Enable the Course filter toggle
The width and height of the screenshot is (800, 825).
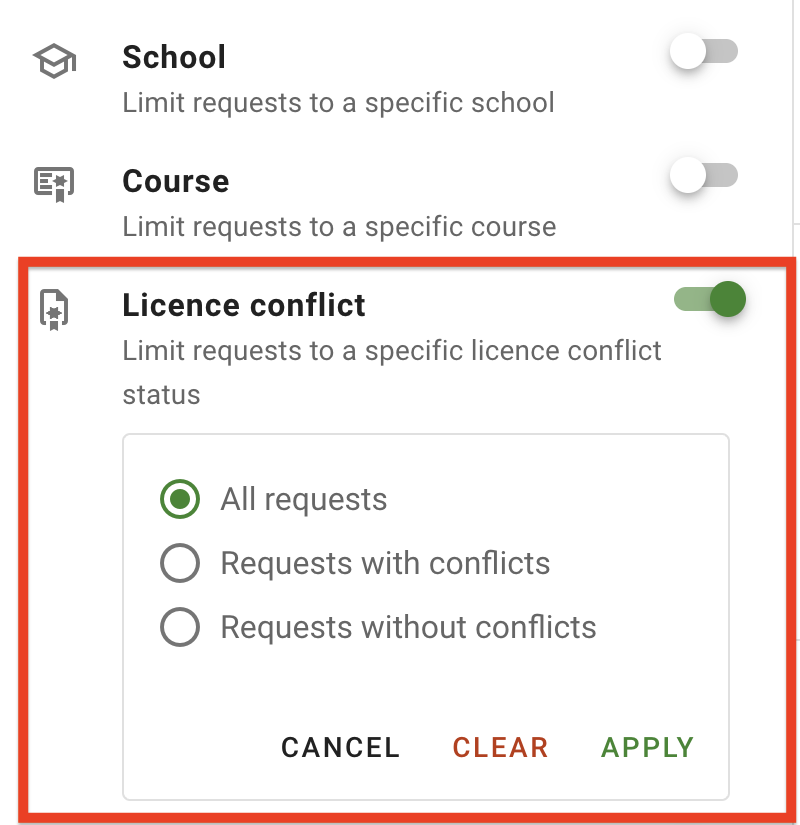tap(705, 176)
